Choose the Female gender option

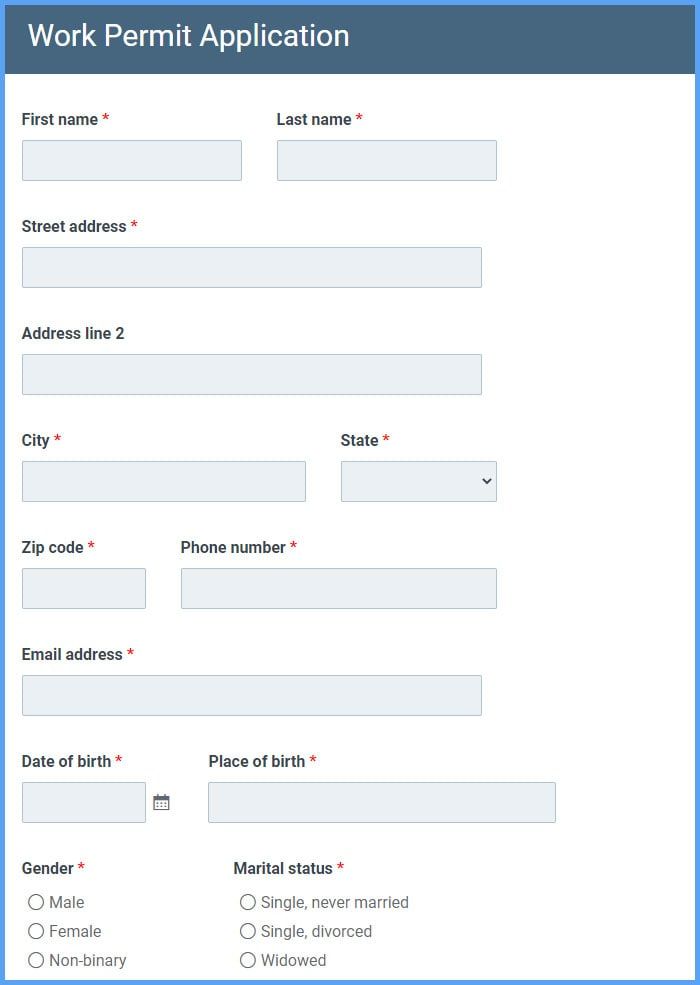coord(36,931)
